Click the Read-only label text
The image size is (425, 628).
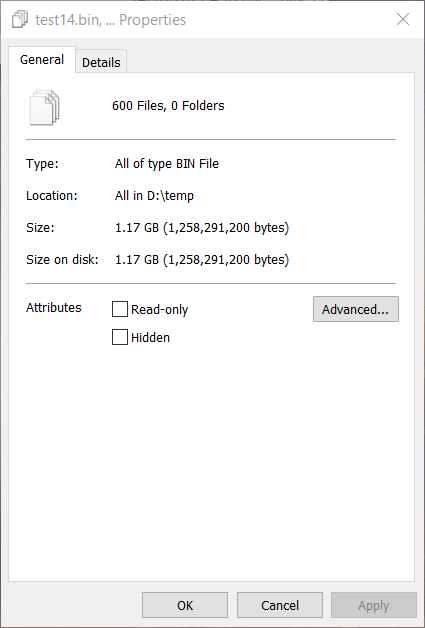(x=159, y=310)
